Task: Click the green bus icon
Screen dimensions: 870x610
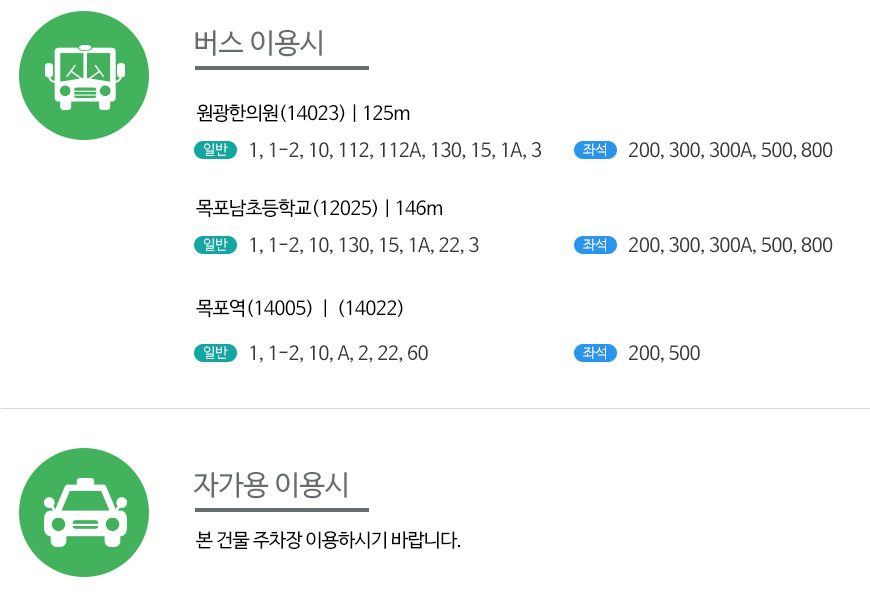Action: pyautogui.click(x=84, y=75)
